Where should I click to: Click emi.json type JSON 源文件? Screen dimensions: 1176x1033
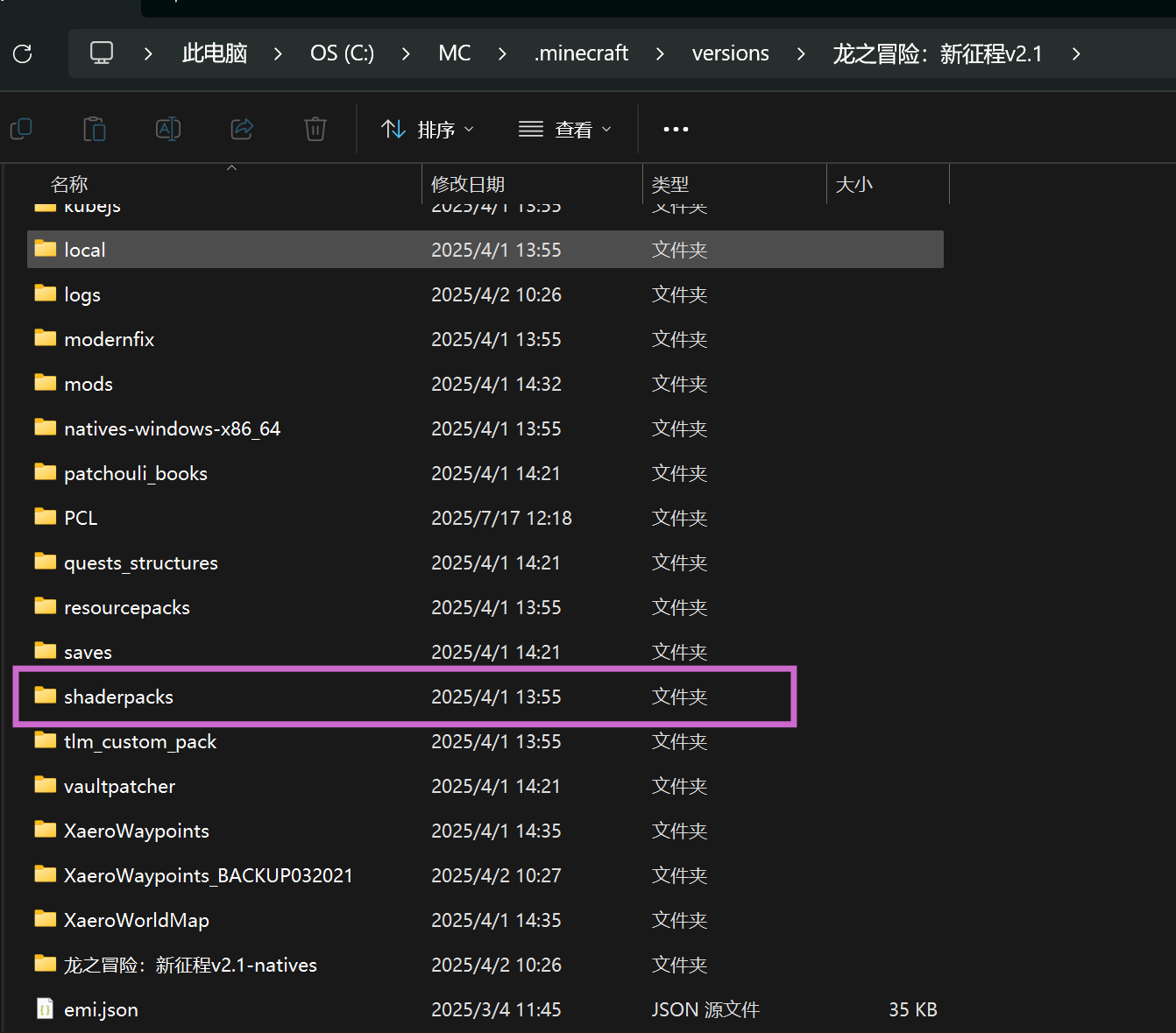coord(705,1009)
